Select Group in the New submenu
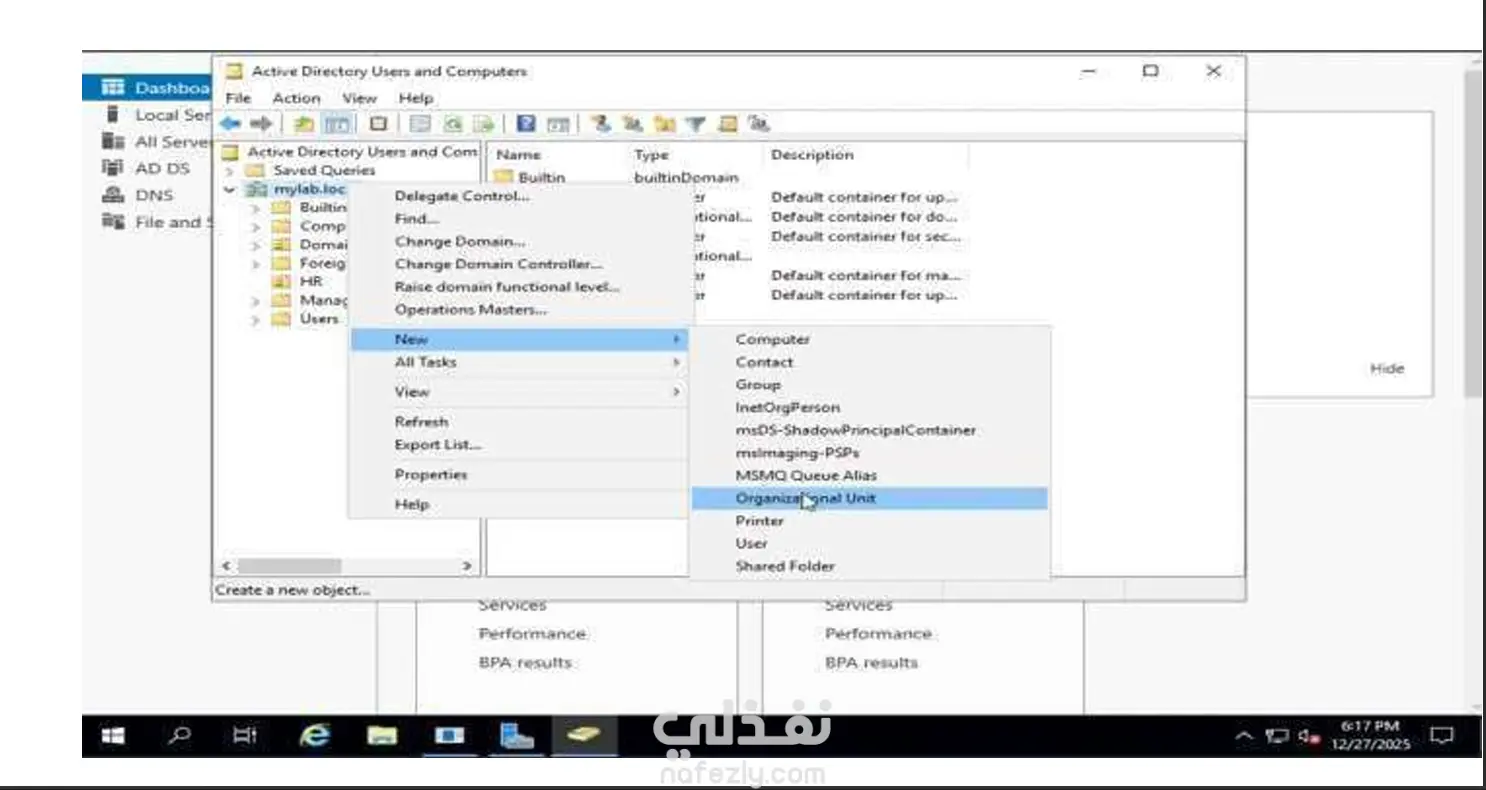This screenshot has width=1486, height=790. (869, 385)
